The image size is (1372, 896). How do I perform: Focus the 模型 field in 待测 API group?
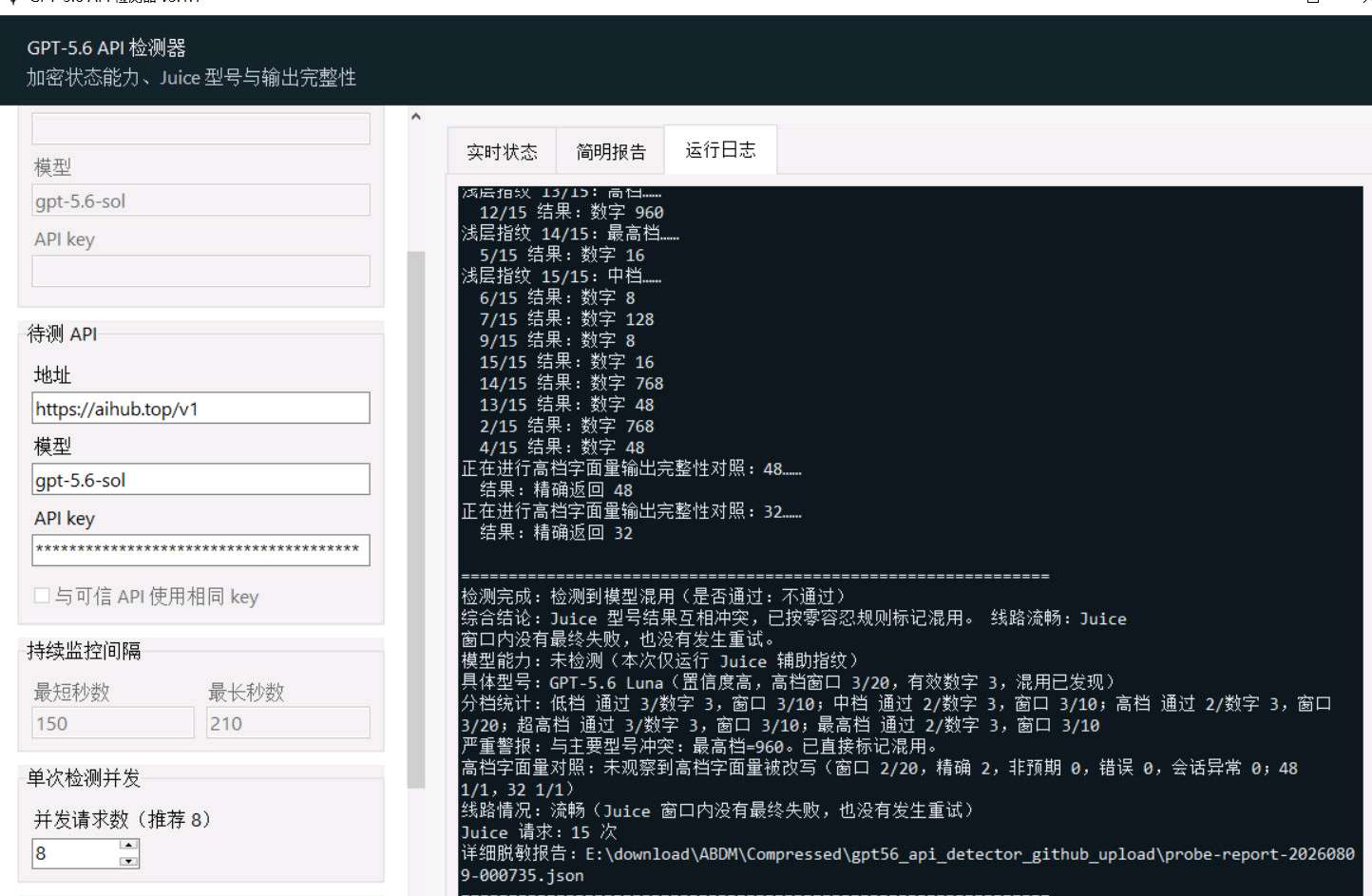coord(200,480)
